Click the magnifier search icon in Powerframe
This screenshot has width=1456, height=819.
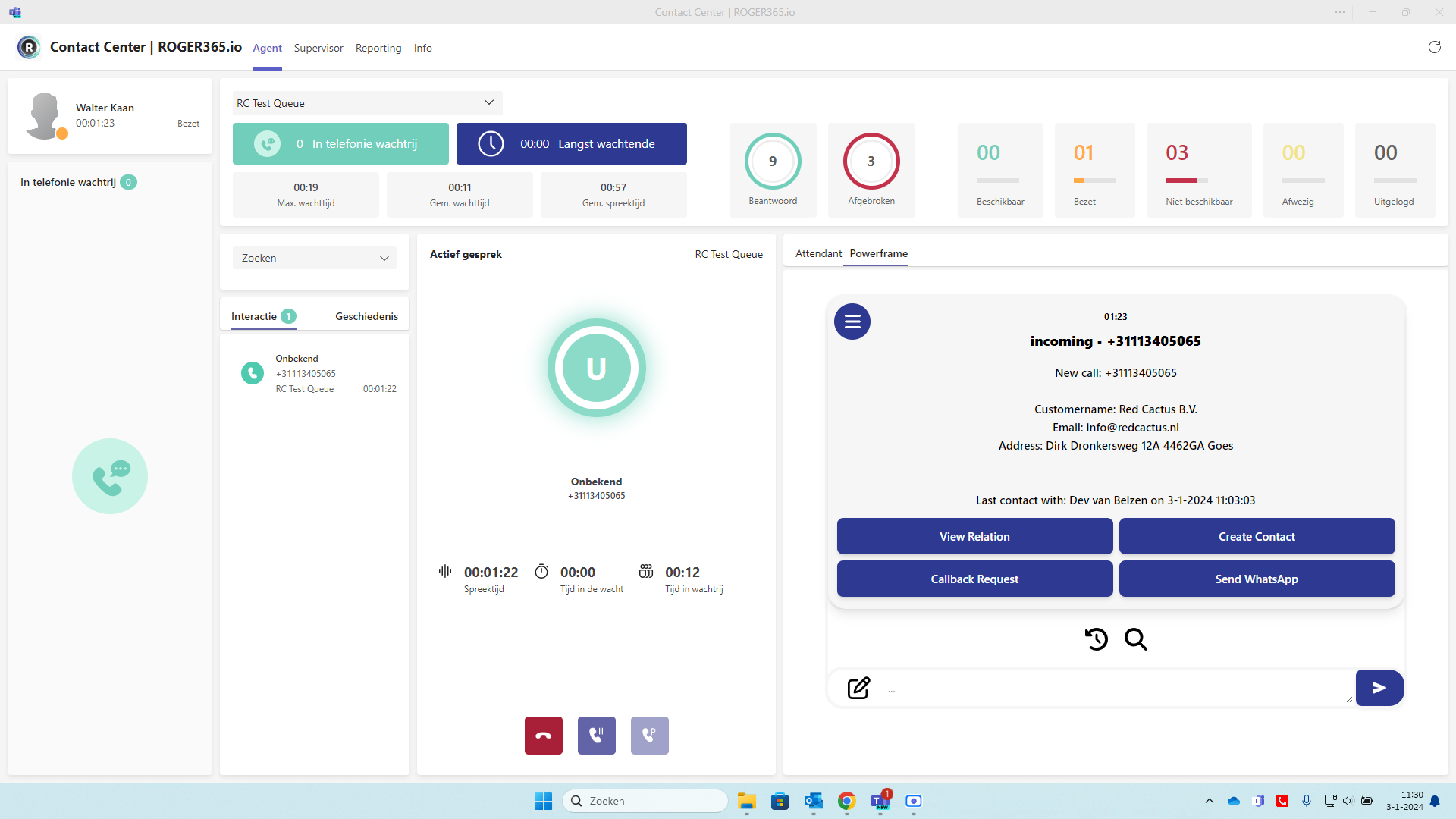[x=1135, y=639]
